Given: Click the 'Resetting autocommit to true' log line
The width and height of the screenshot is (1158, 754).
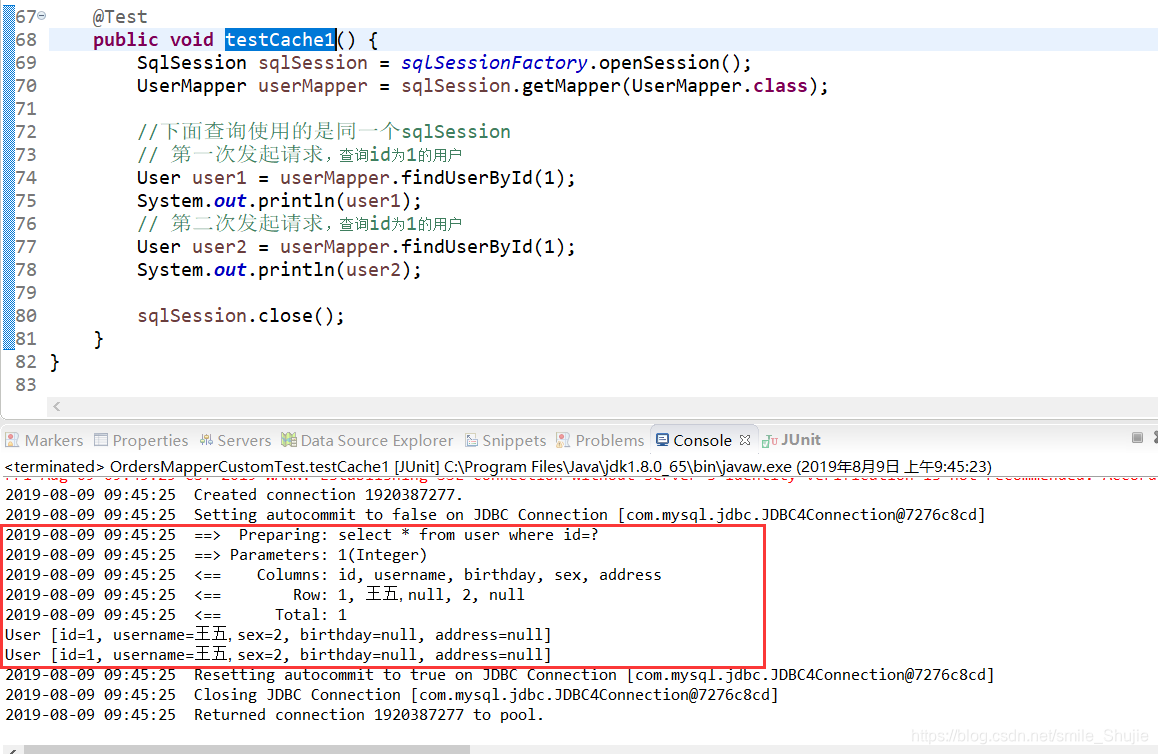Looking at the screenshot, I should [500, 674].
